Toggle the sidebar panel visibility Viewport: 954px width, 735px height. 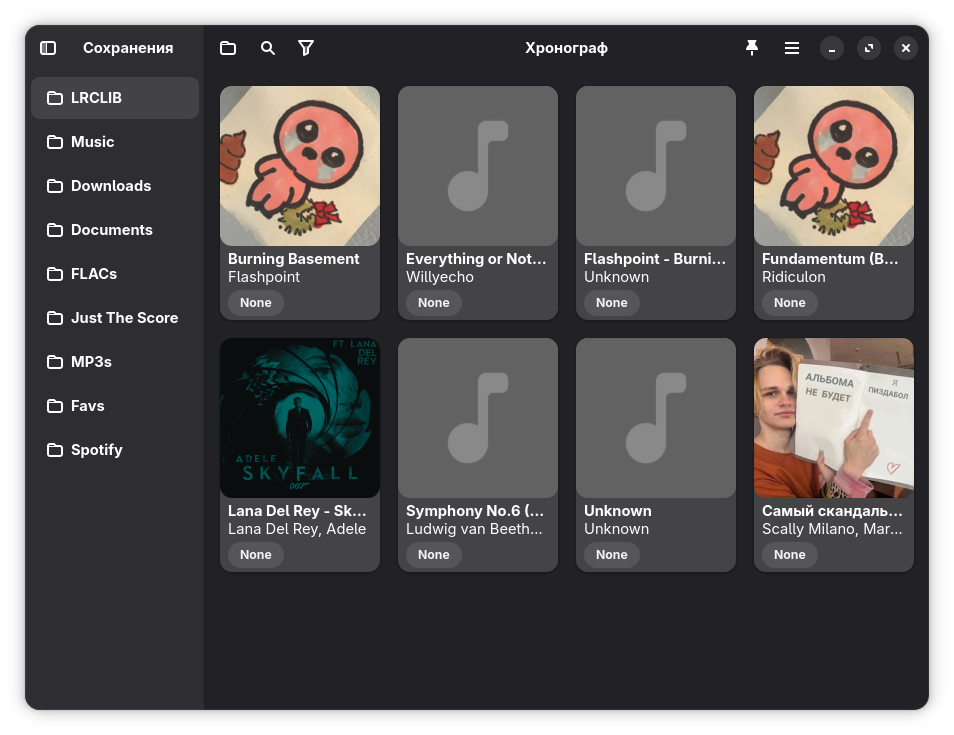pyautogui.click(x=48, y=48)
